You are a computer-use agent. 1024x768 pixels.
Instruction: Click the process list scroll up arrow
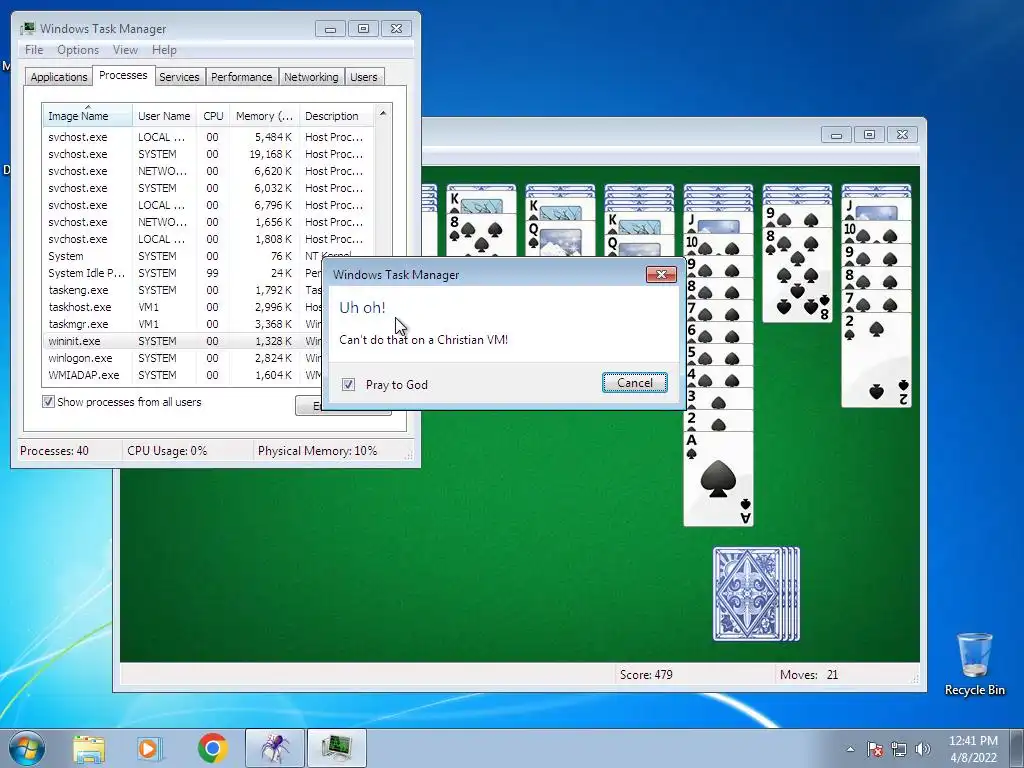point(383,113)
